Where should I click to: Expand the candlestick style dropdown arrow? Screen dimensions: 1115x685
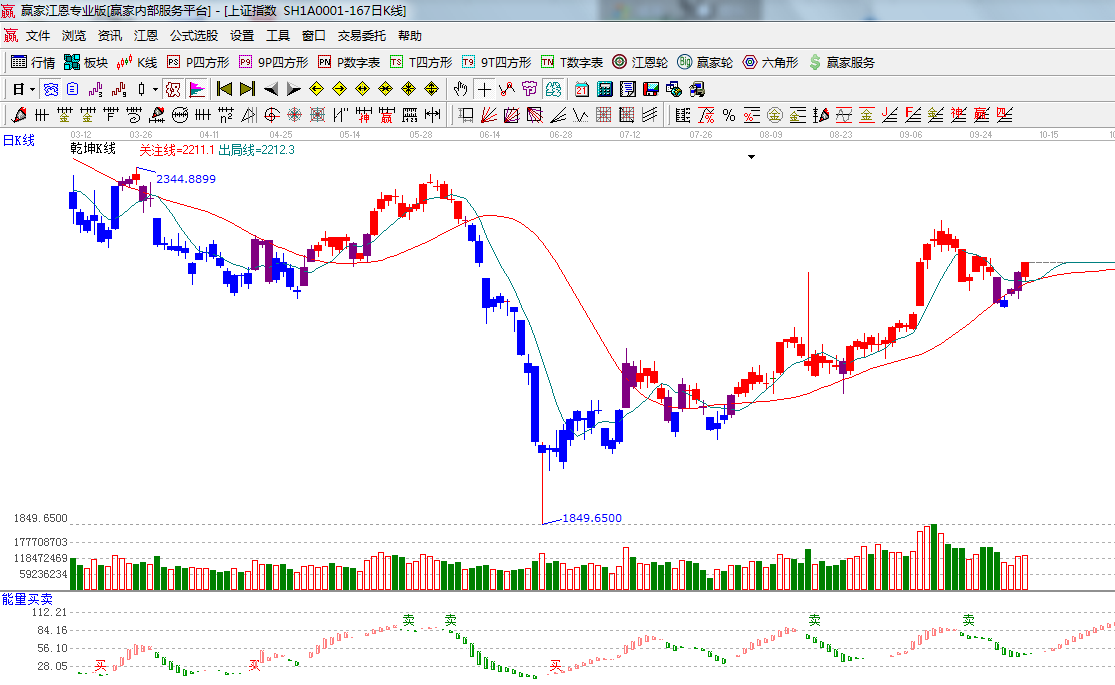click(155, 88)
